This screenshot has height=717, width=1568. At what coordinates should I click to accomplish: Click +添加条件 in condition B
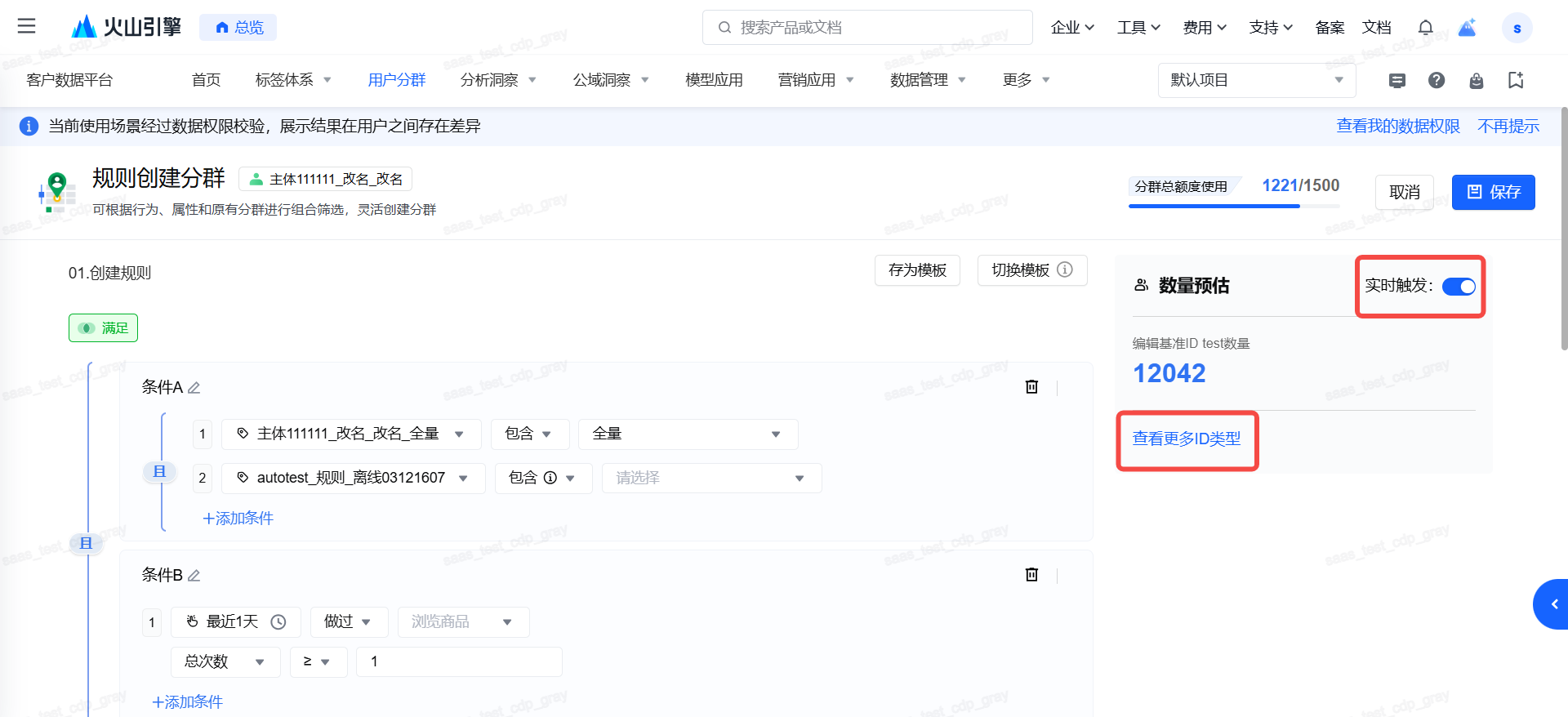coord(187,702)
